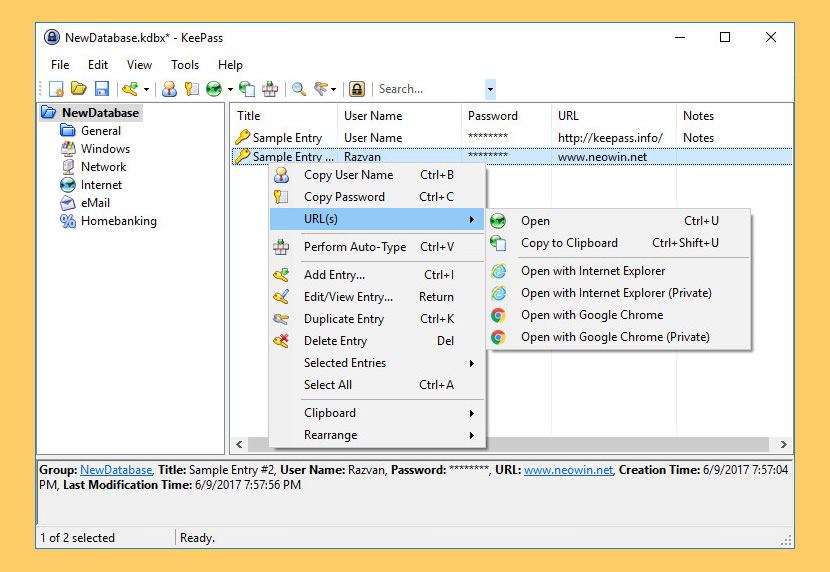
Task: Click the Add Entry key toolbar icon
Action: pos(130,89)
